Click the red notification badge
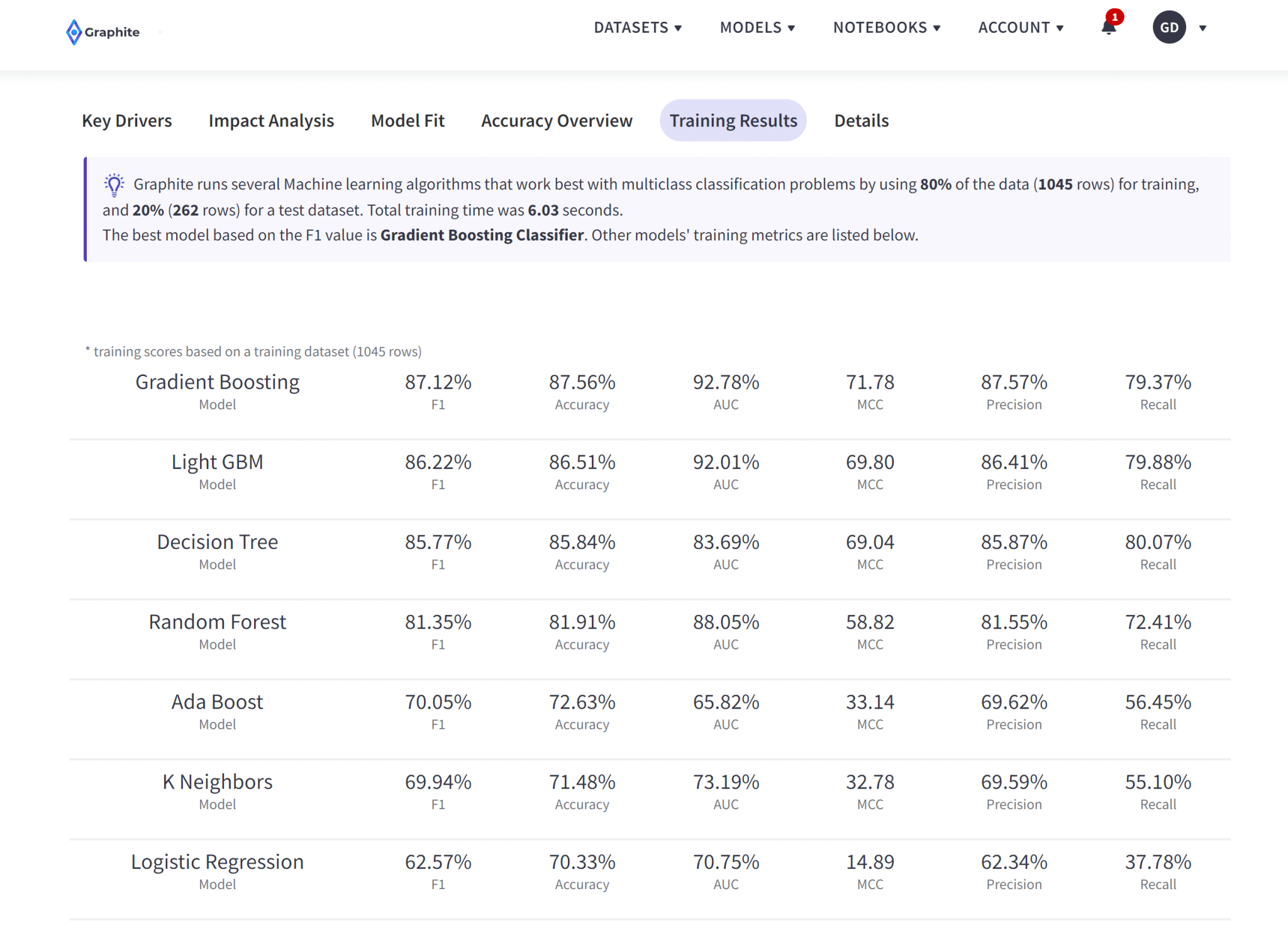 pos(1115,17)
